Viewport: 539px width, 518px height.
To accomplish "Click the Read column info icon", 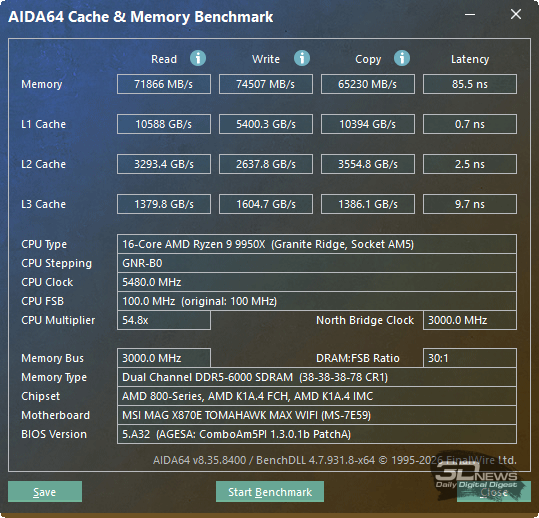I will click(x=198, y=58).
